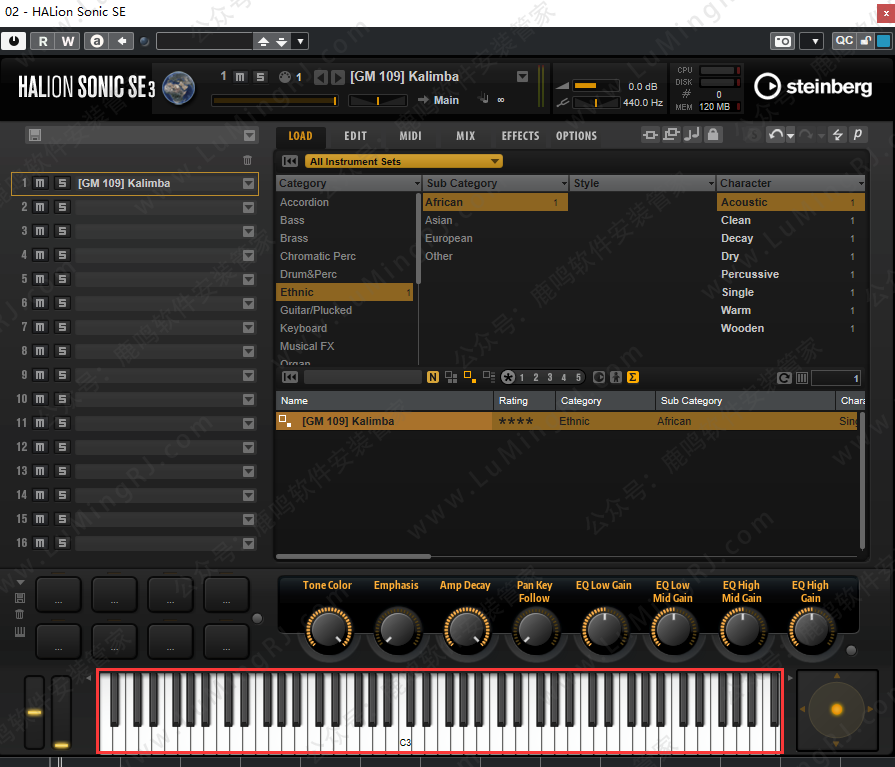Solo slot 1 in the plug-in header
The height and width of the screenshot is (767, 895).
260,76
